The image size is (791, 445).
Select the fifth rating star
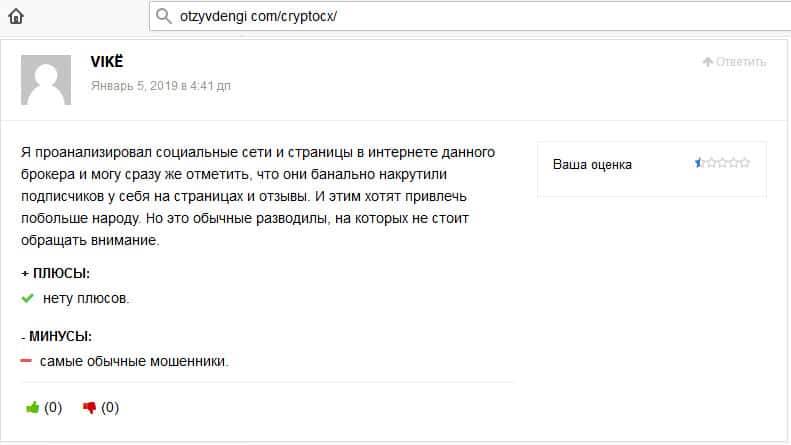(744, 163)
